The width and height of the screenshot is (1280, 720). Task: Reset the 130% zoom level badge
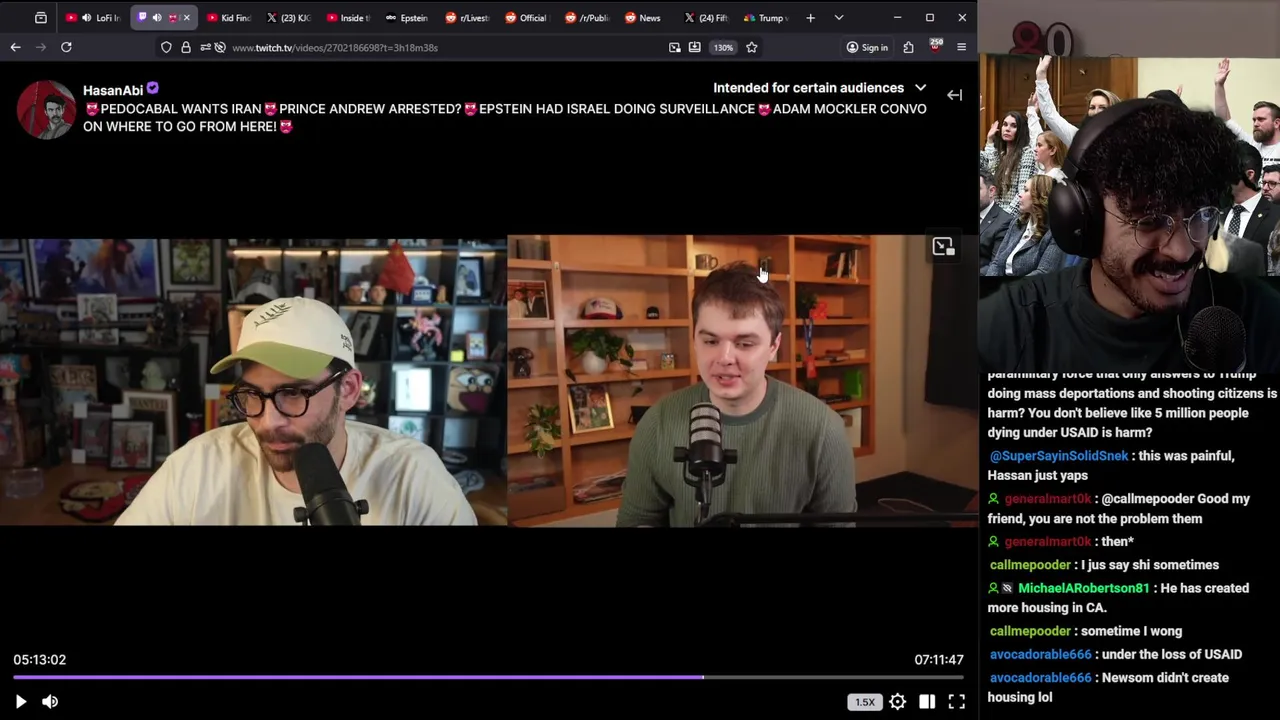(722, 47)
